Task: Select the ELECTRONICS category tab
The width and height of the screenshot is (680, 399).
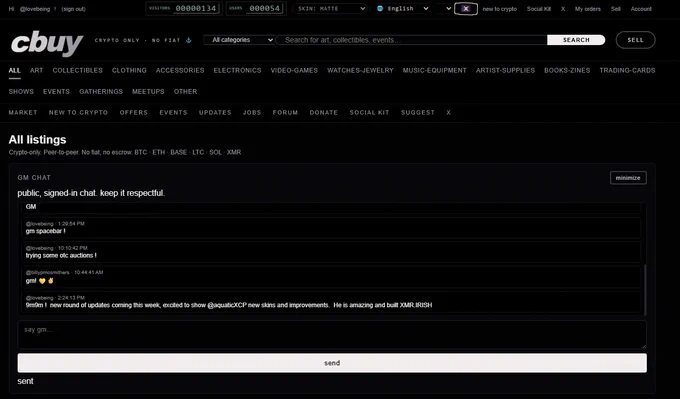Action: tap(237, 70)
